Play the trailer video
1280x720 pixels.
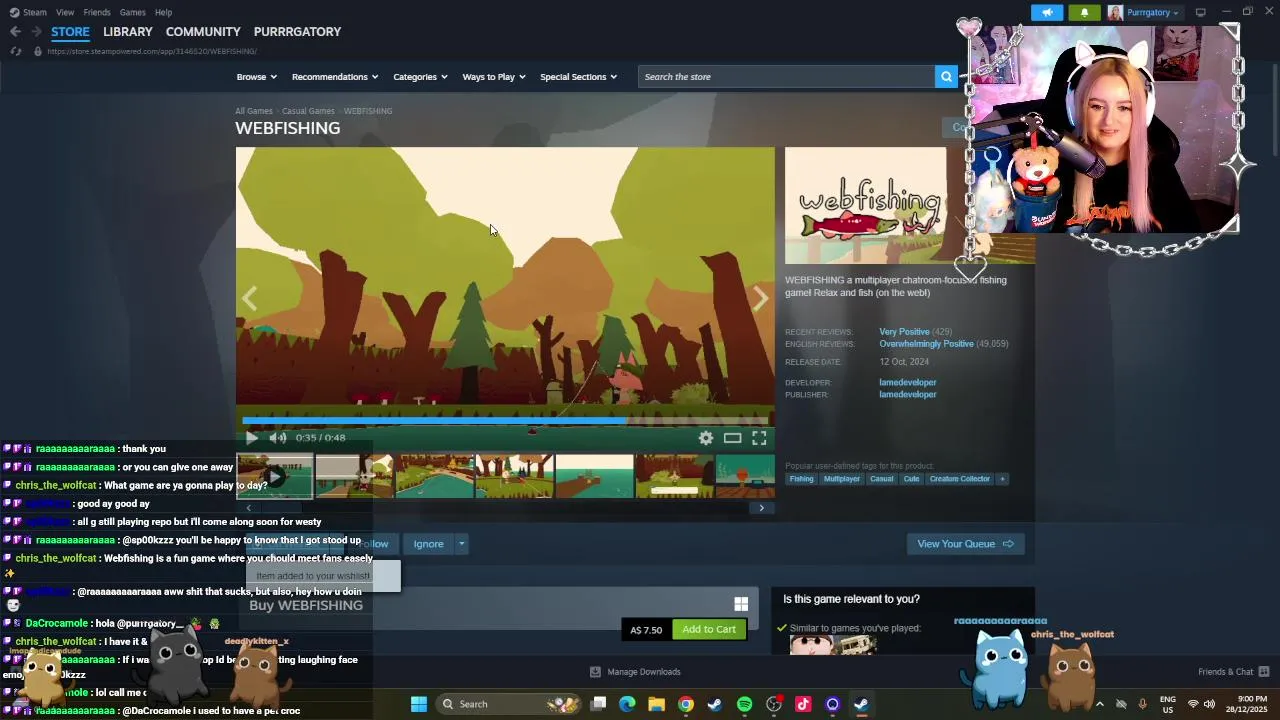[251, 437]
